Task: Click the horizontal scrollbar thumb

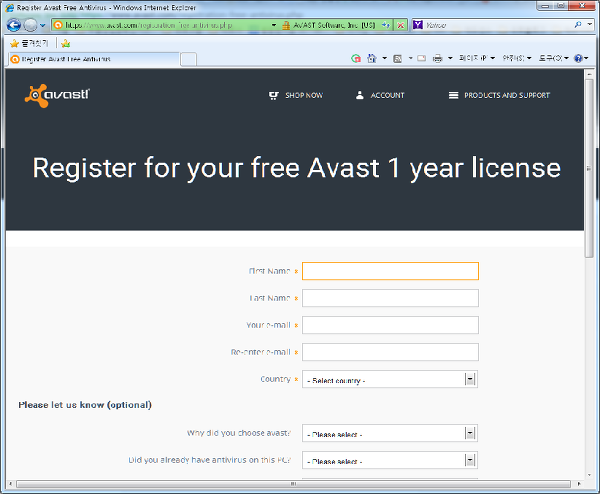Action: [x=293, y=484]
